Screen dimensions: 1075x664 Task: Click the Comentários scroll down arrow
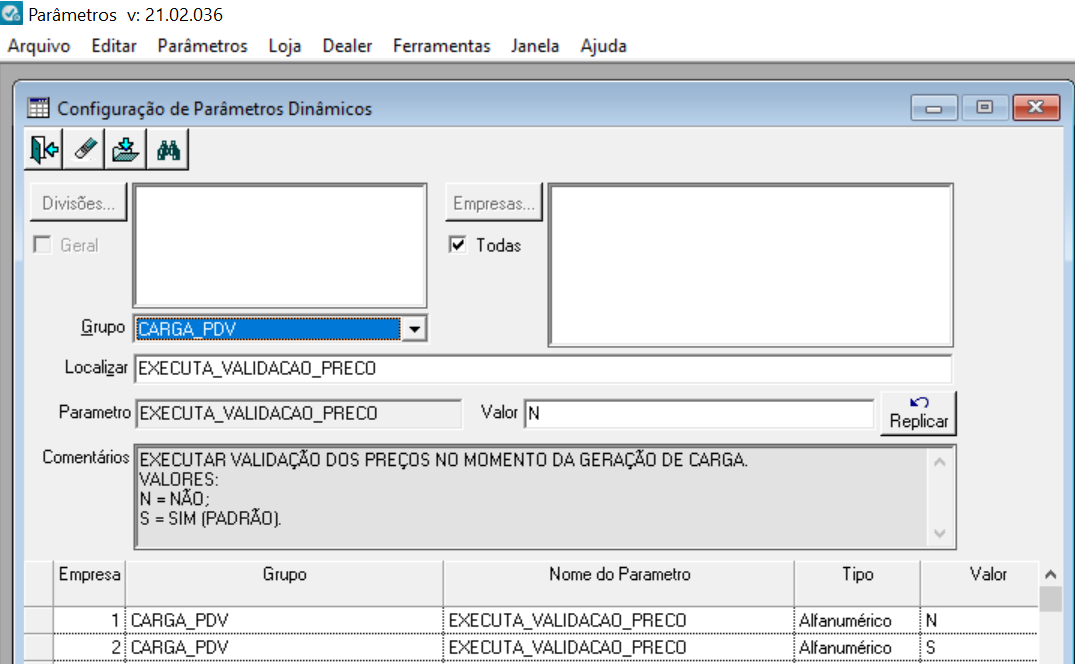click(939, 533)
